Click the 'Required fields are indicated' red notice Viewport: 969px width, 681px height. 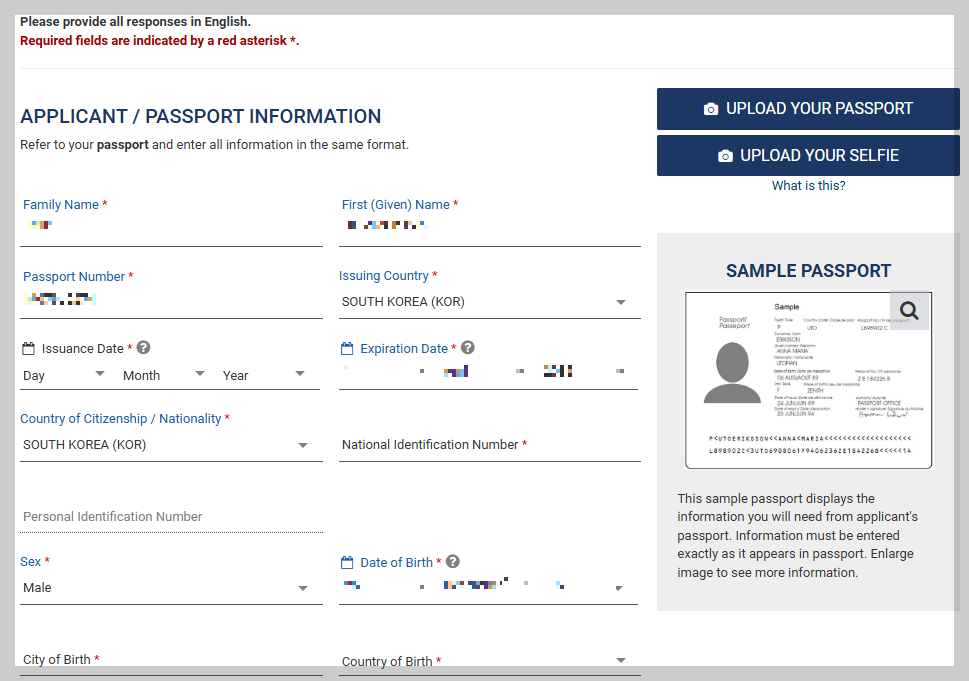159,41
